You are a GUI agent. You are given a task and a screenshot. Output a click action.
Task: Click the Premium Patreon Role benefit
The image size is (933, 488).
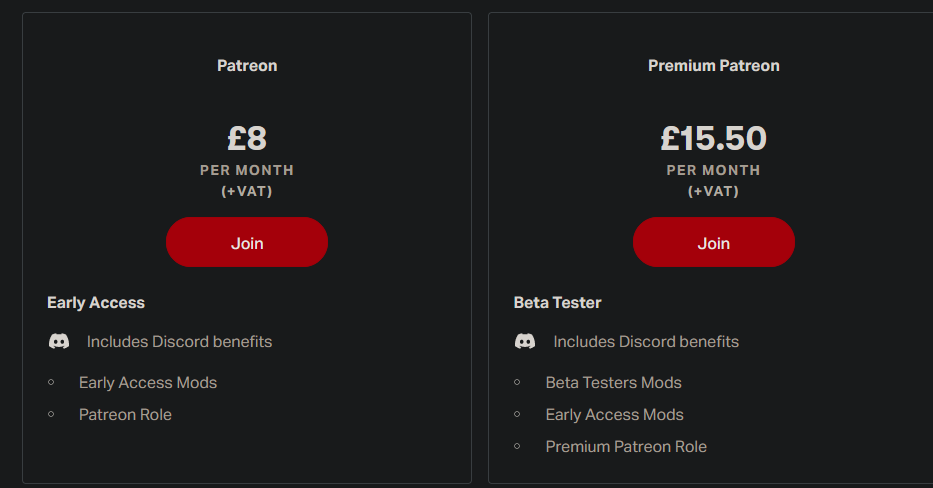click(x=626, y=447)
